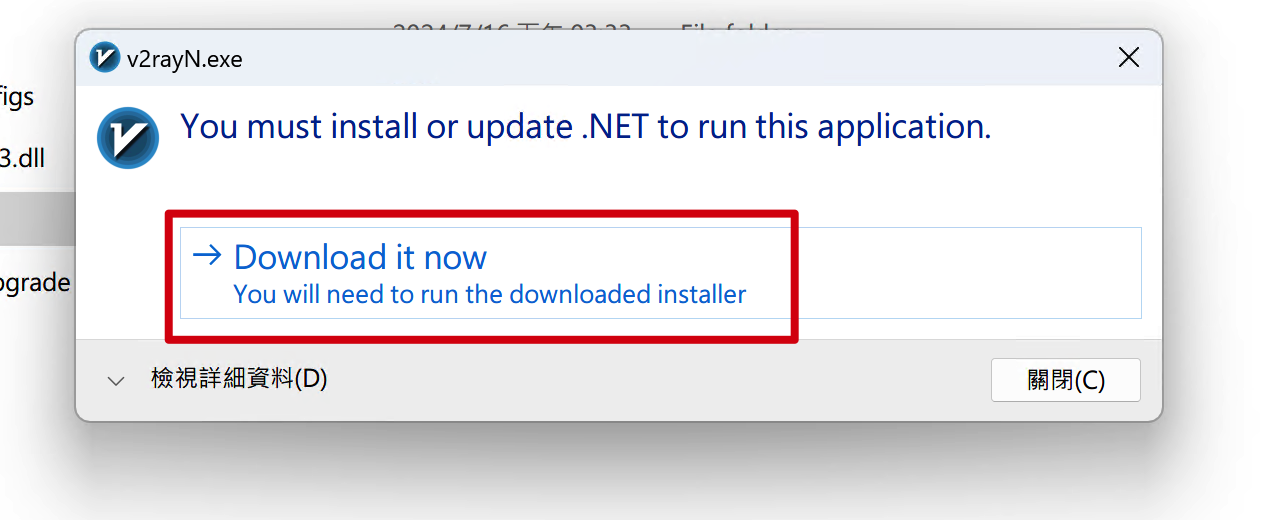Click empty footer area left of 關閉 button
Viewport: 1272px width, 520px height.
pos(650,380)
